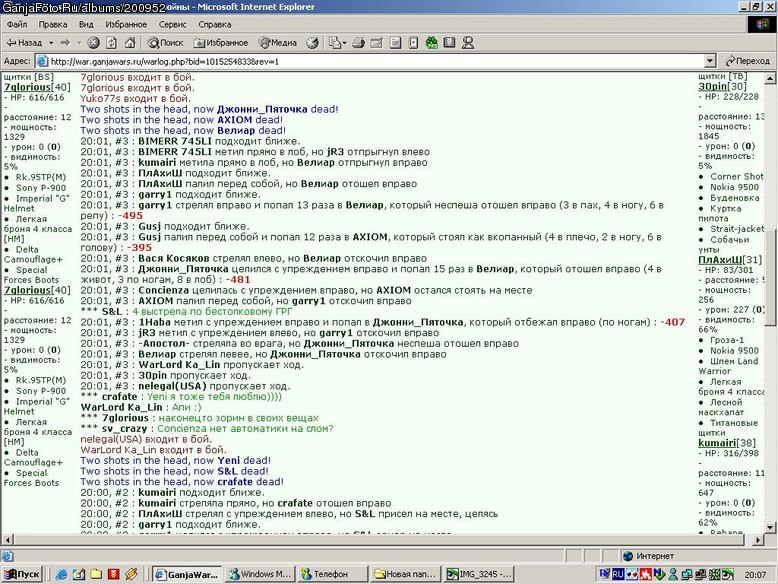Viewport: 778px width, 584px height.
Task: Click the vertical scrollbar down arrow
Action: (770, 527)
